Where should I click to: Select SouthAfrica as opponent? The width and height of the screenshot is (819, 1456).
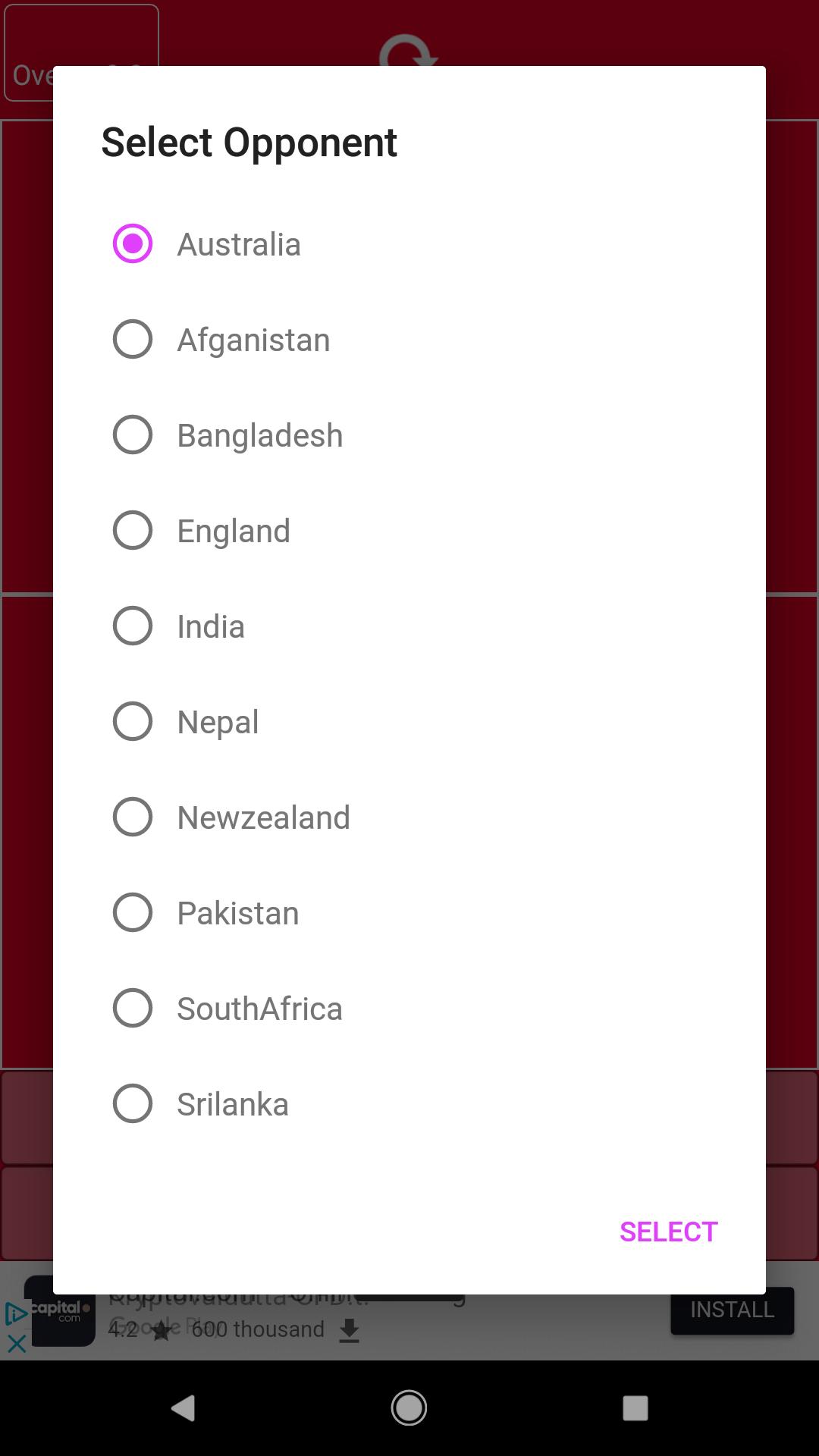tap(133, 1008)
